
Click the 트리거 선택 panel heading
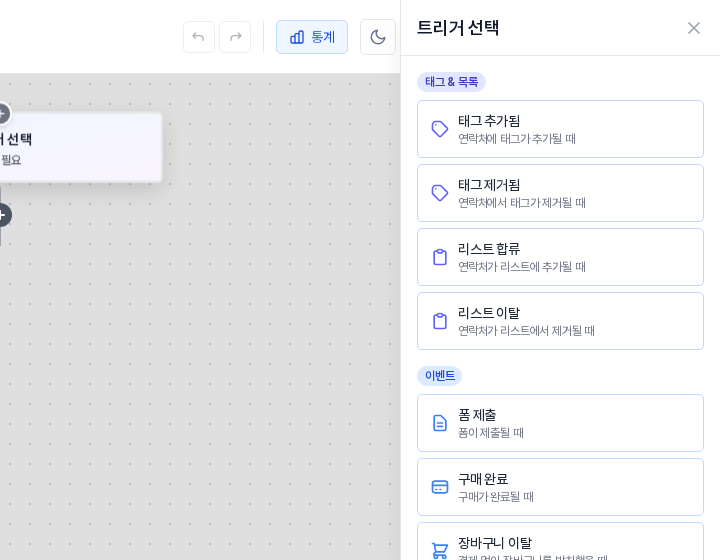458,28
